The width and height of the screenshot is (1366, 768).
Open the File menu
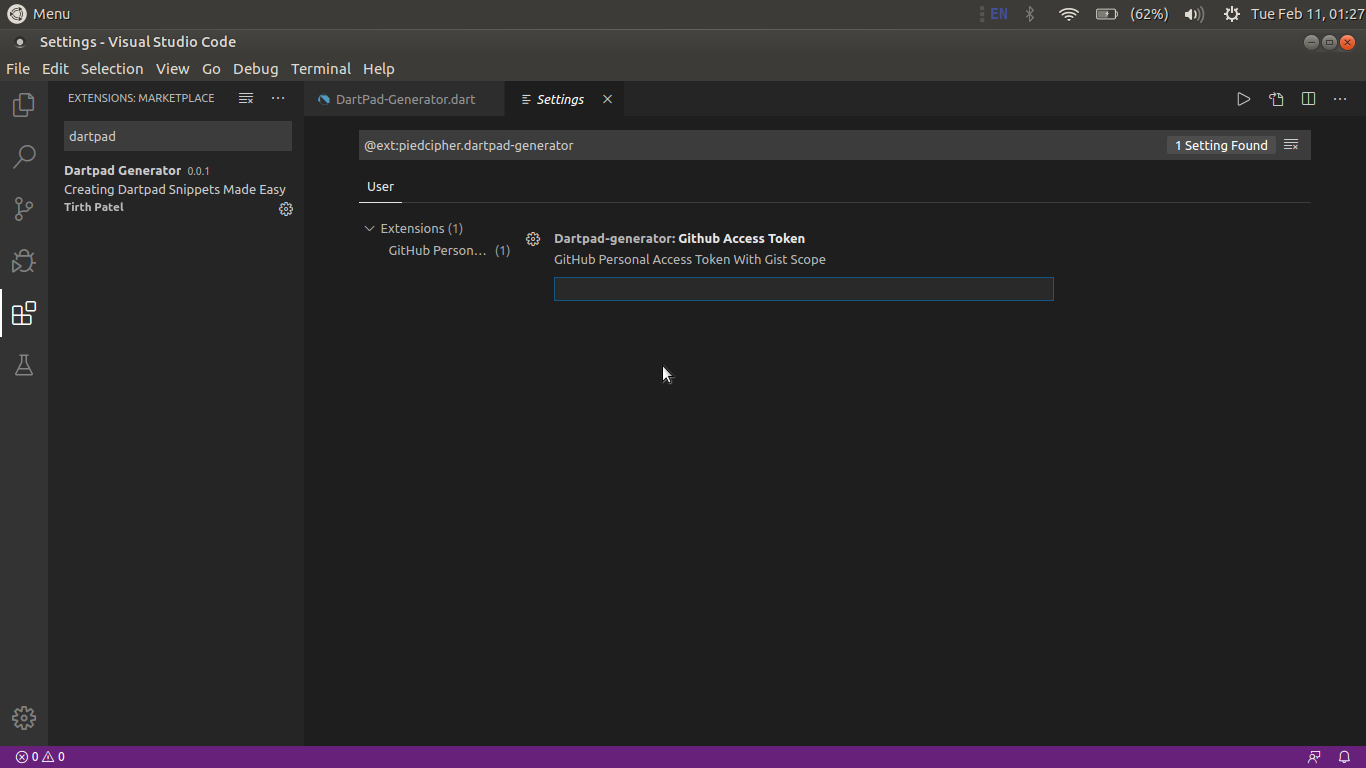click(x=18, y=69)
